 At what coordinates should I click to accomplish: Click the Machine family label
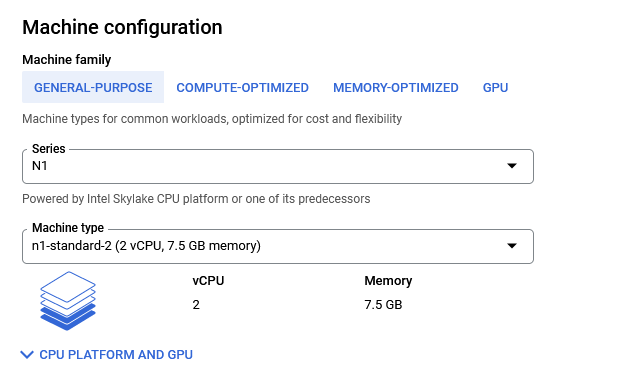pyautogui.click(x=67, y=60)
